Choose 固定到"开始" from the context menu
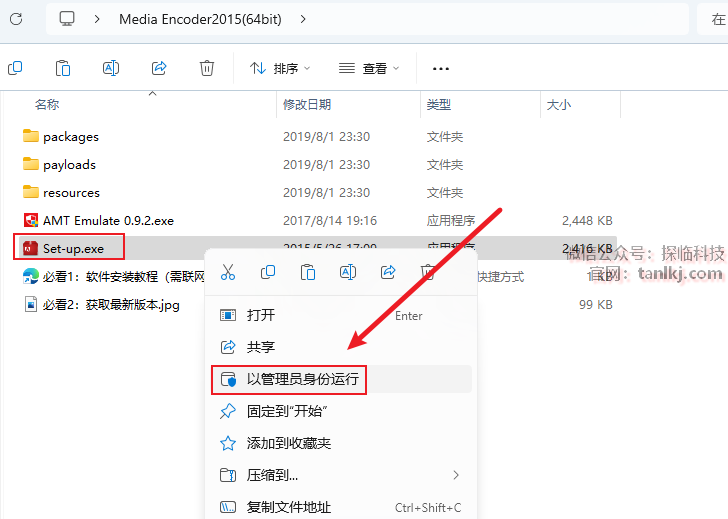Image resolution: width=728 pixels, height=519 pixels. click(x=341, y=411)
